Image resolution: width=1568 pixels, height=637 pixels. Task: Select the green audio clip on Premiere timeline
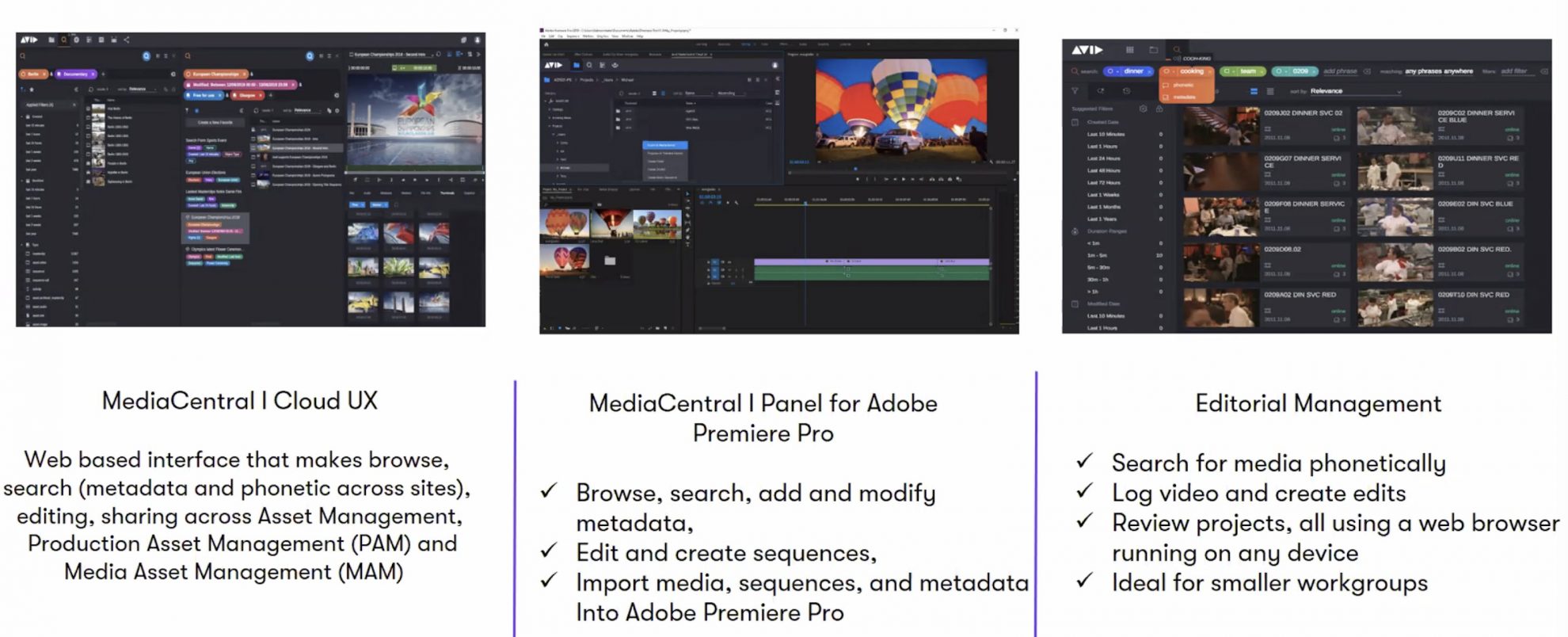coord(871,273)
